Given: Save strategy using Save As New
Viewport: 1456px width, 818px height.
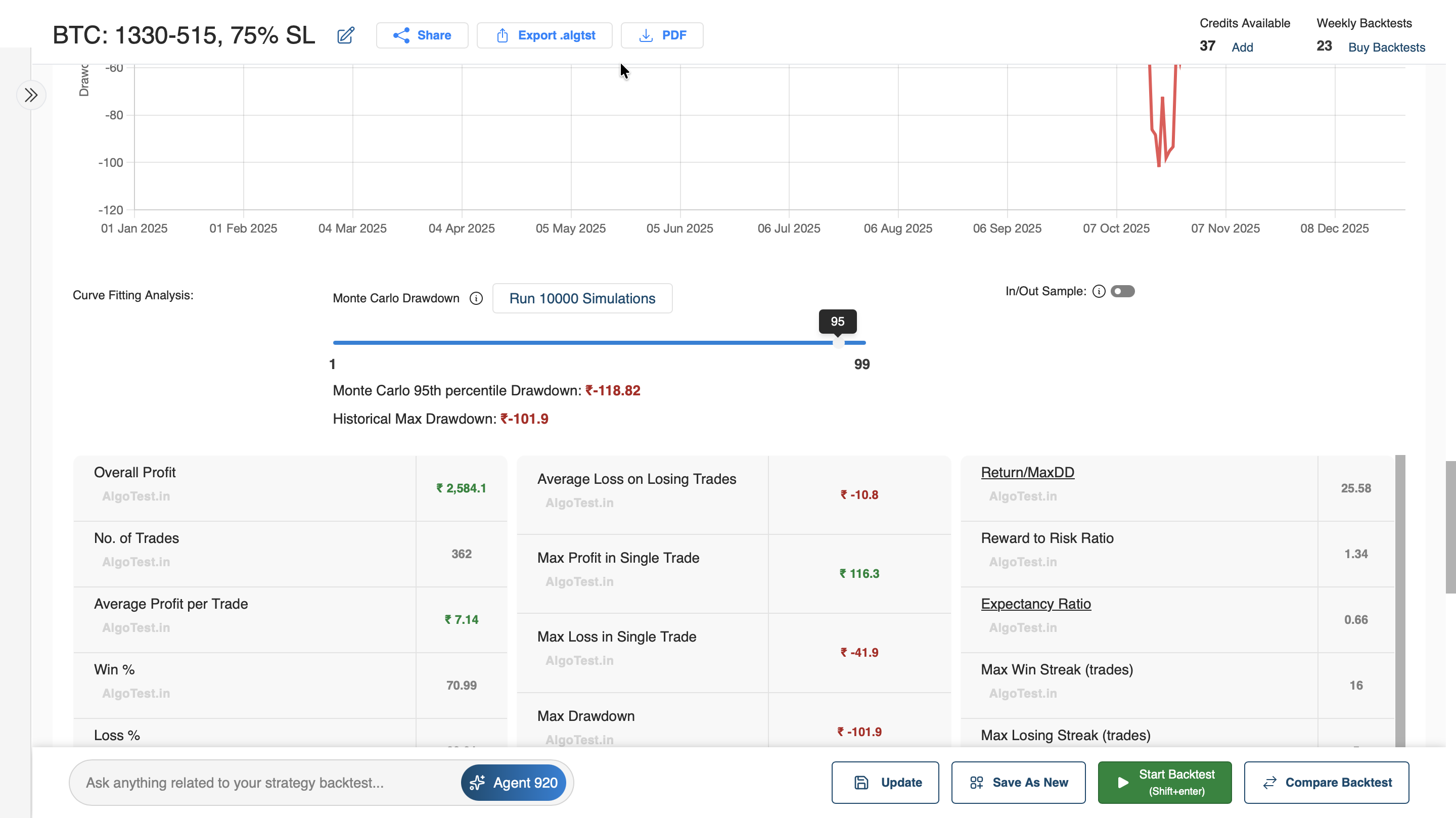Looking at the screenshot, I should pos(1018,783).
